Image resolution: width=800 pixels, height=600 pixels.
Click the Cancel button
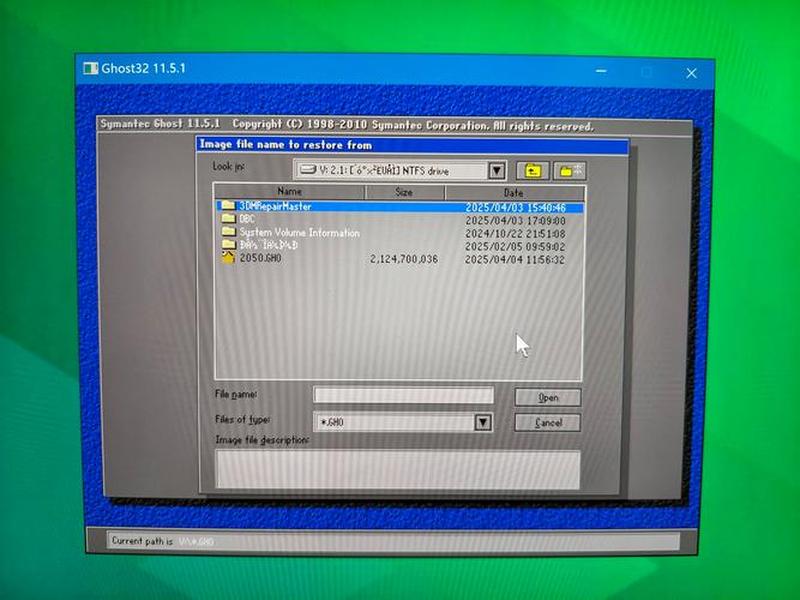coord(548,422)
